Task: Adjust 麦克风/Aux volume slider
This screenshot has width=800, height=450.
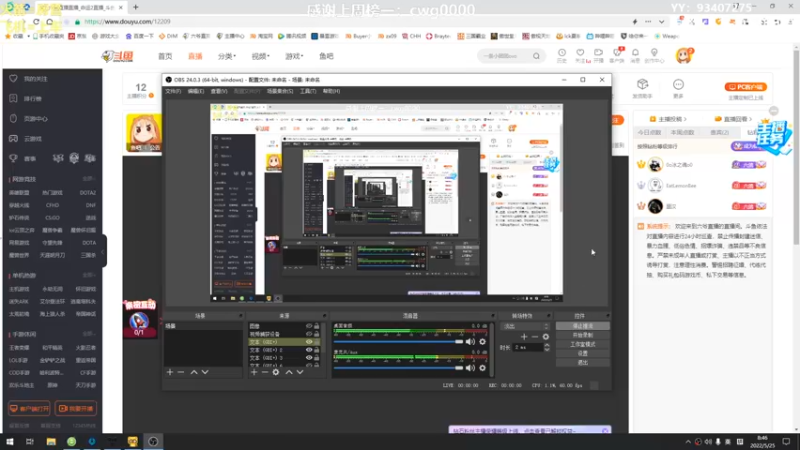Action: pos(398,368)
